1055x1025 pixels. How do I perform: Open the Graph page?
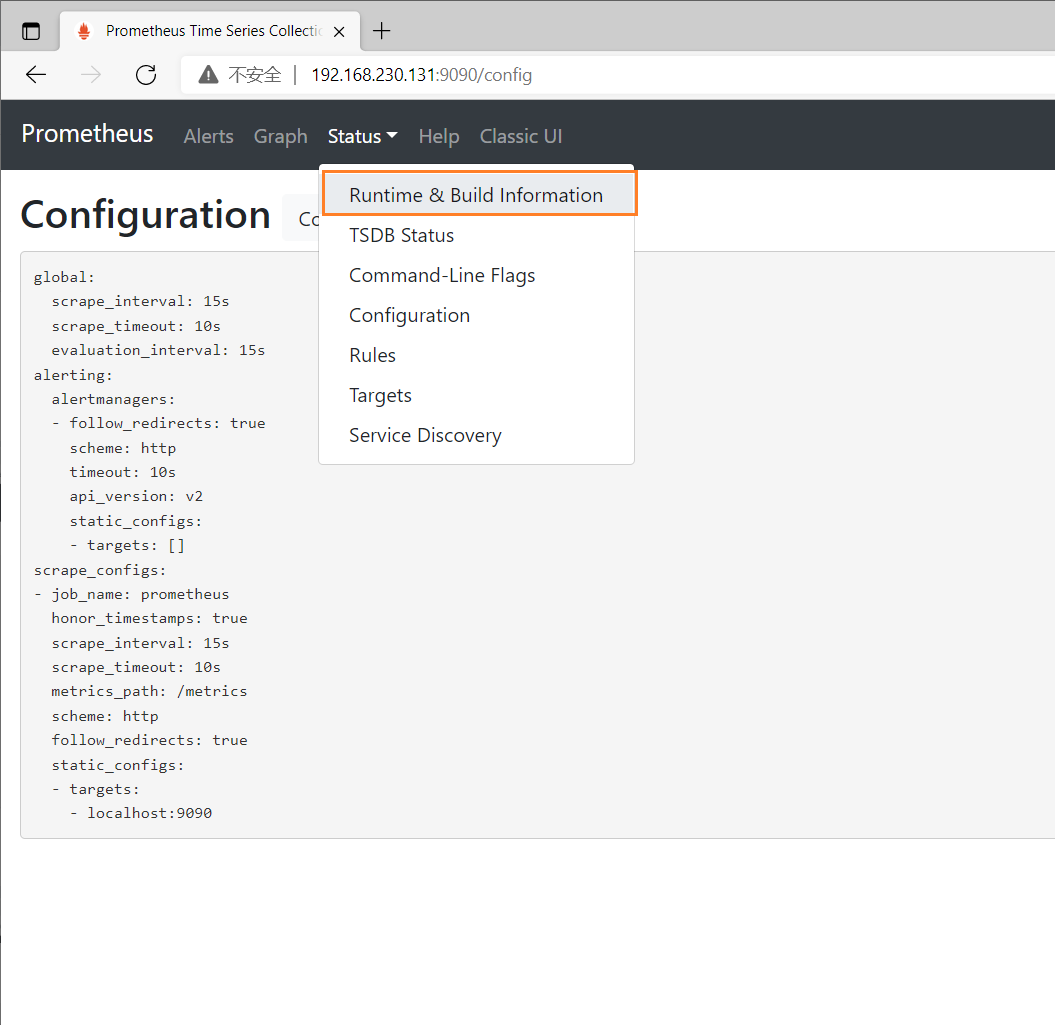coord(281,137)
